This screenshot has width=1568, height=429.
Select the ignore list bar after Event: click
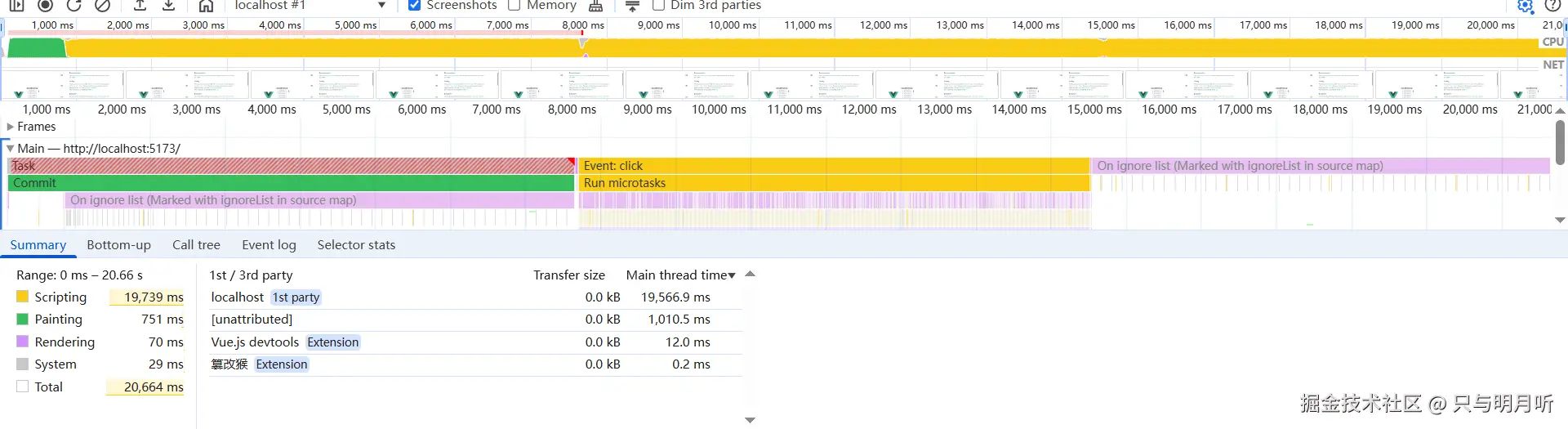pyautogui.click(x=1321, y=166)
